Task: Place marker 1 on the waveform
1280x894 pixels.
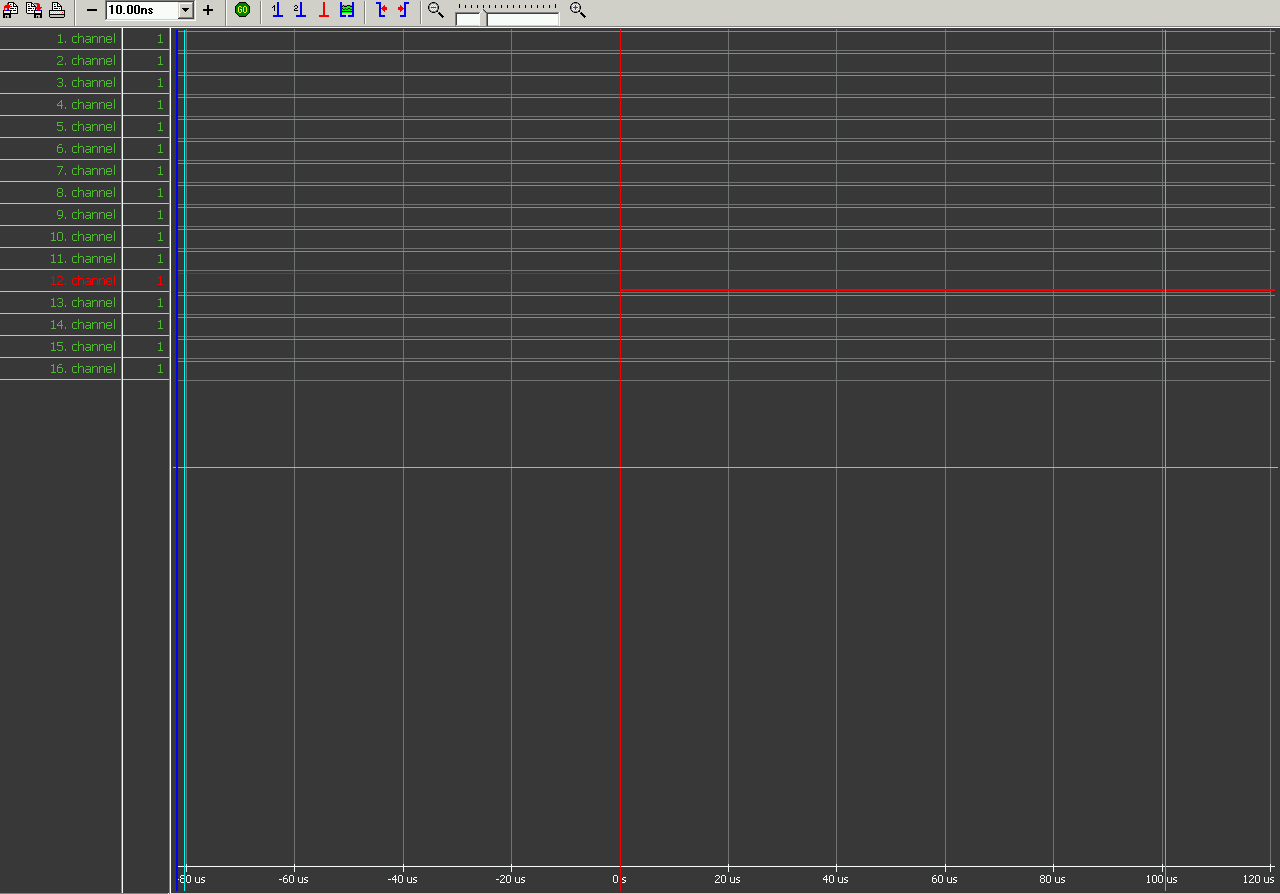Action: [277, 10]
